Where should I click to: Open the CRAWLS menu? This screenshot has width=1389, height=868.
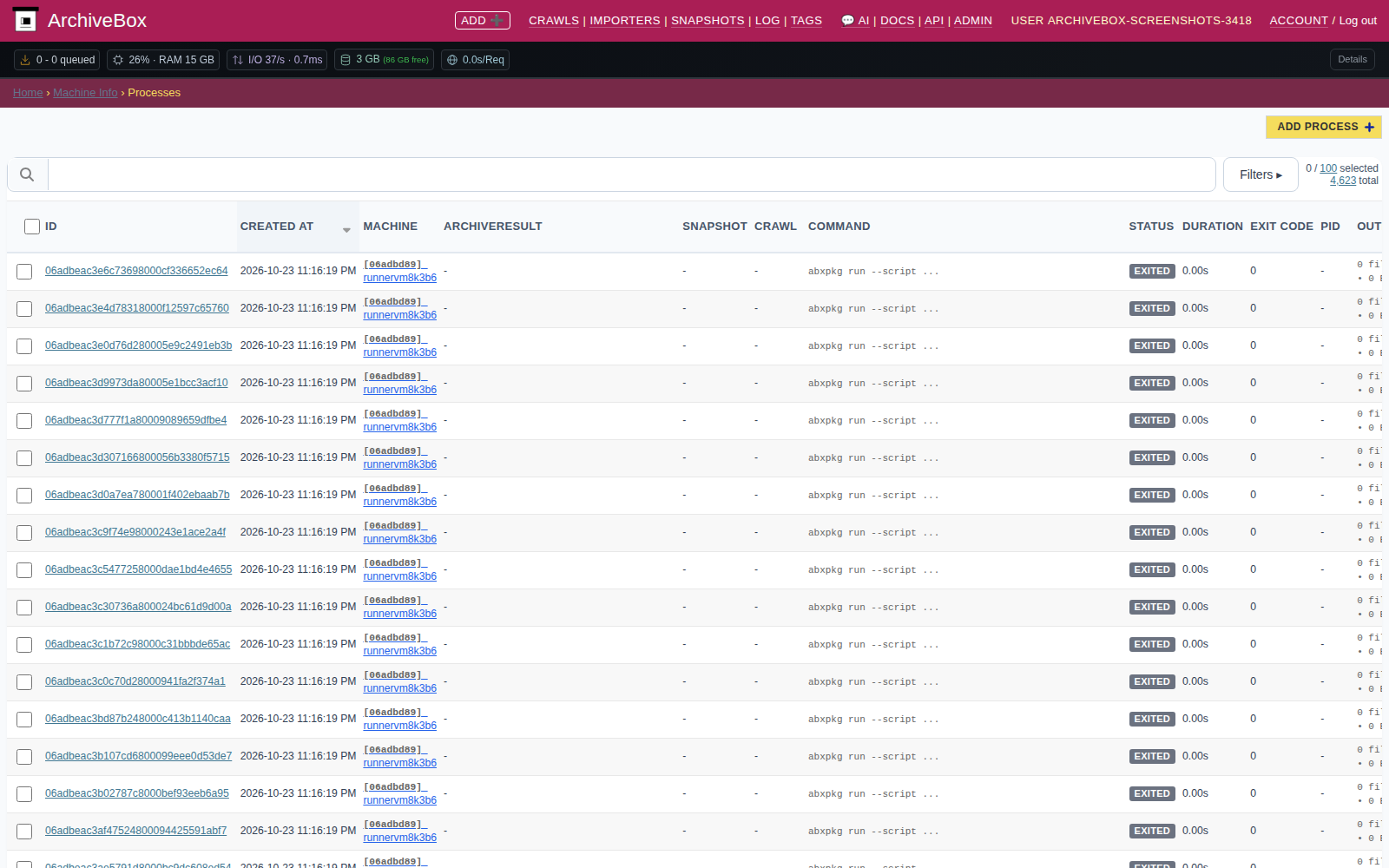pyautogui.click(x=554, y=21)
